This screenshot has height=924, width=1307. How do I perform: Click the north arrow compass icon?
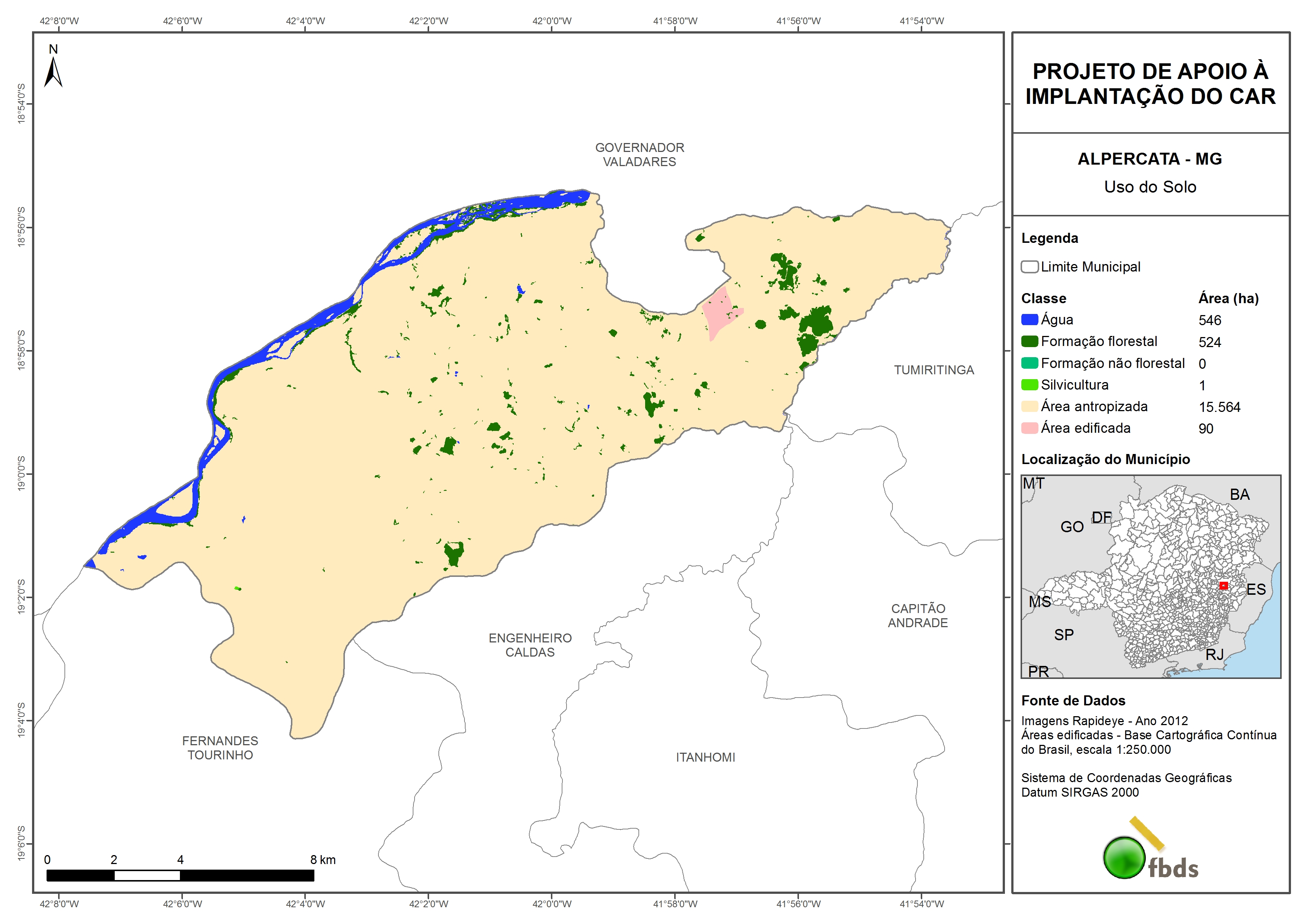(x=53, y=71)
